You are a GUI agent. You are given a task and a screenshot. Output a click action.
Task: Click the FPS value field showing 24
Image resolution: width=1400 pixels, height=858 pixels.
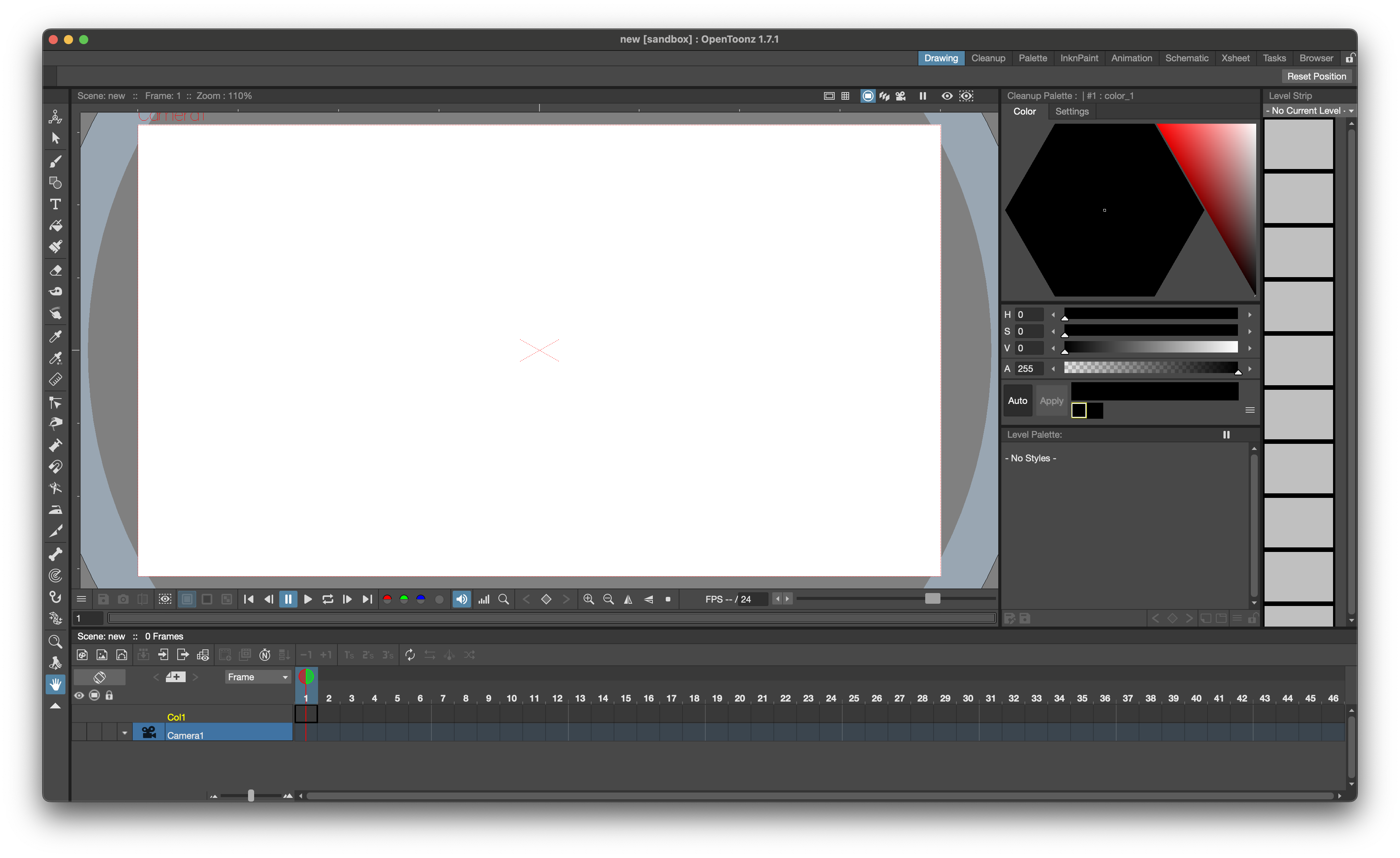click(x=753, y=599)
